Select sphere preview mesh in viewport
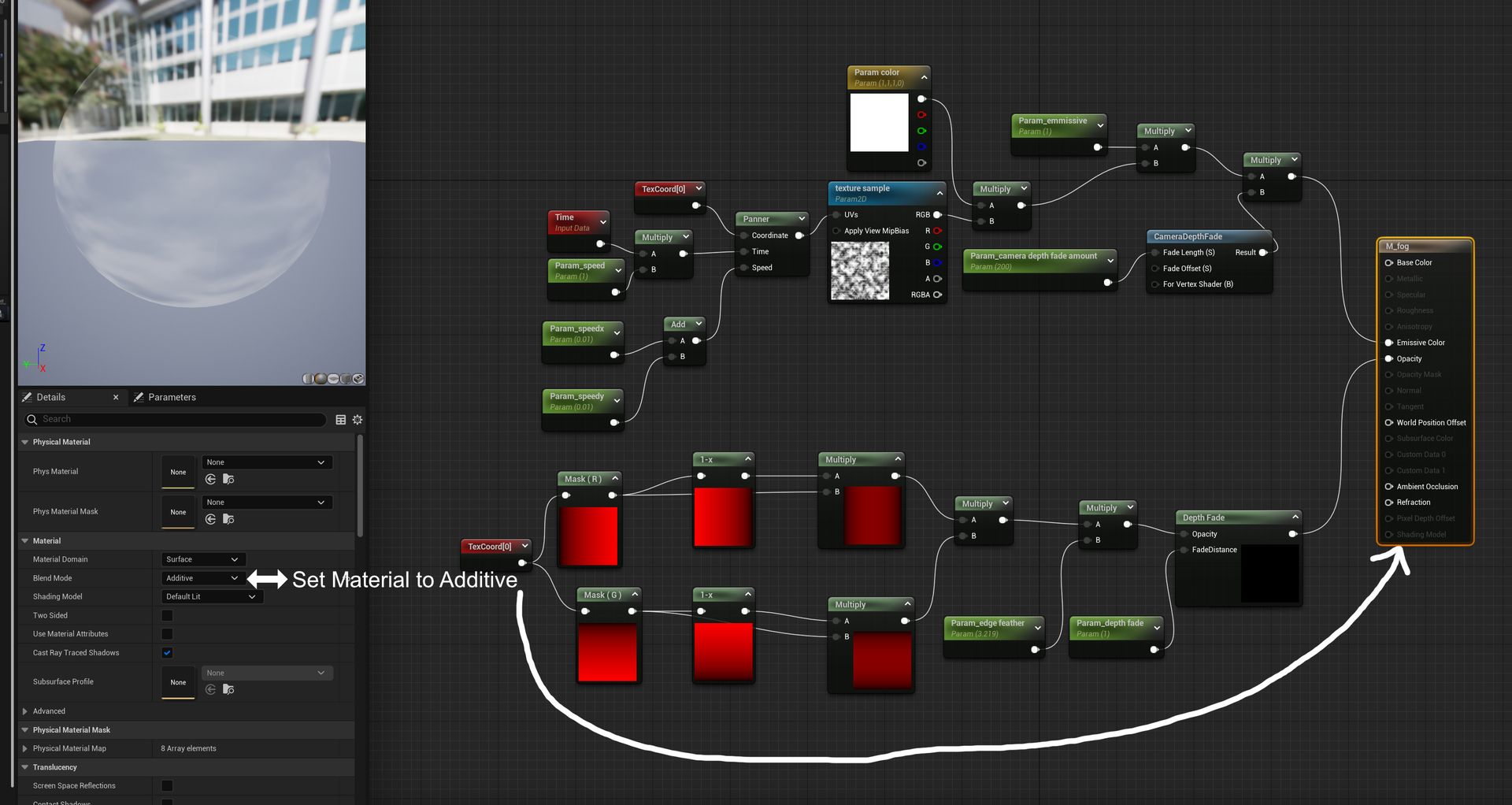Screen dimensions: 1512x805 tap(321, 379)
